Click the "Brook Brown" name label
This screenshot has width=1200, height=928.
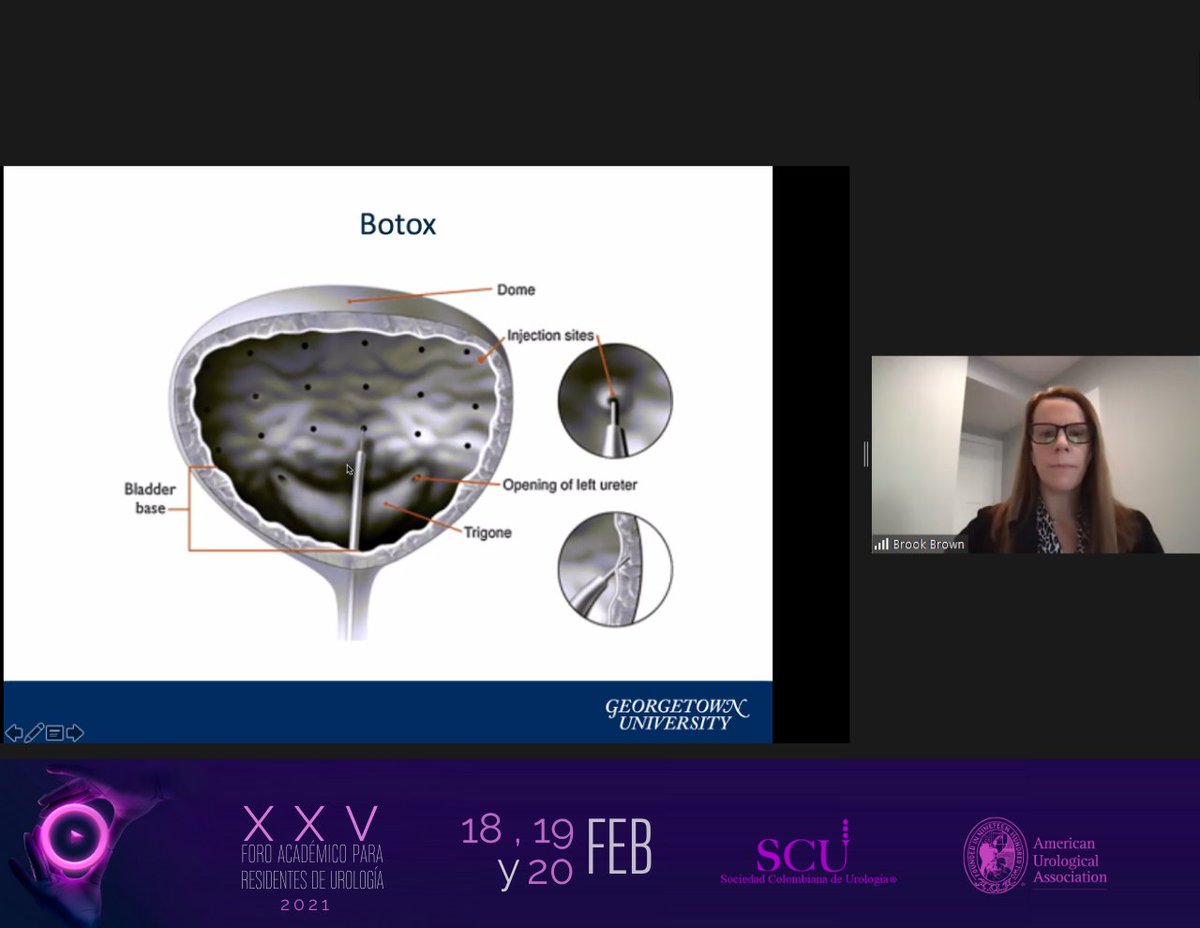click(x=928, y=545)
